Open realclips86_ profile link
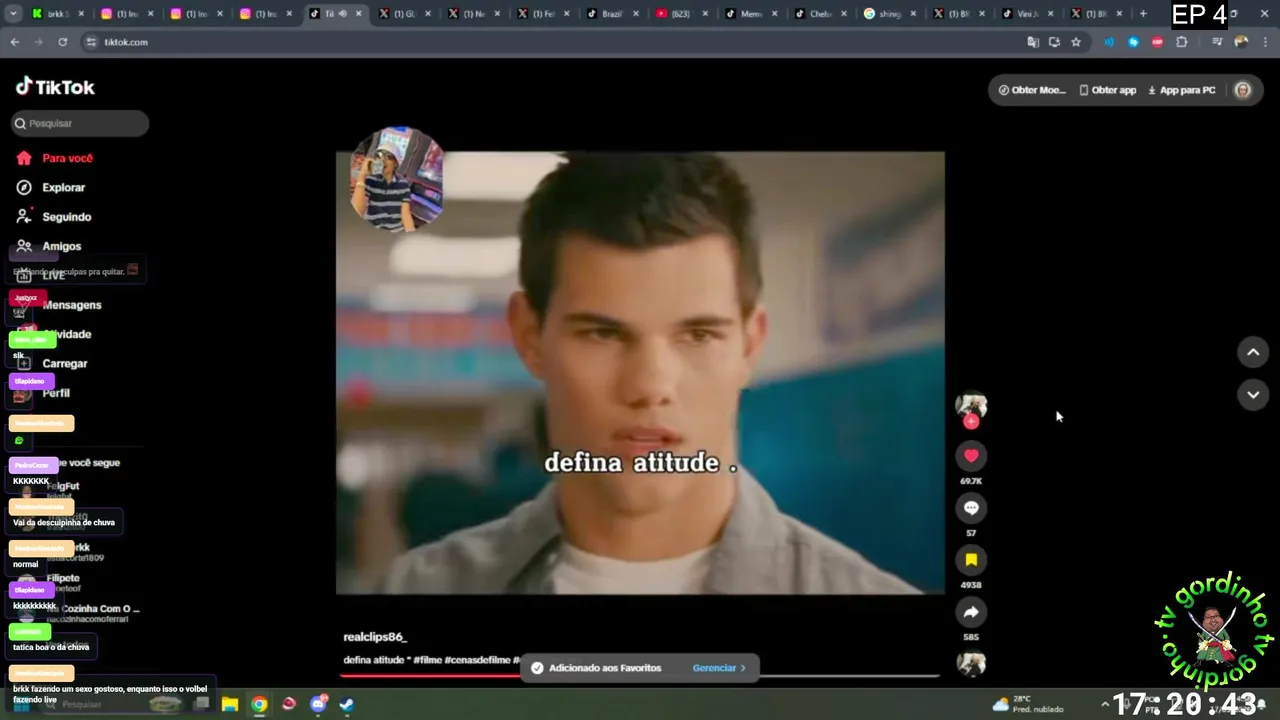Image resolution: width=1280 pixels, height=720 pixels. (375, 637)
